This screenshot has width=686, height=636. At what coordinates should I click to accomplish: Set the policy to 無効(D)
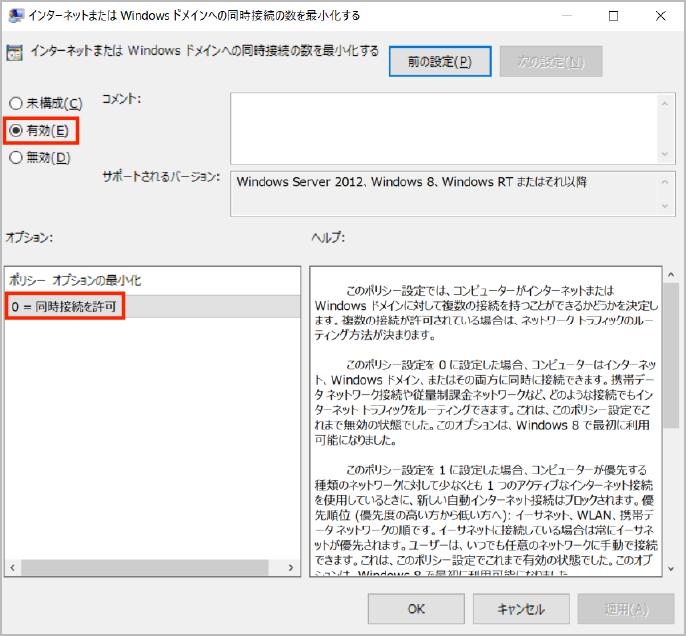[16, 157]
